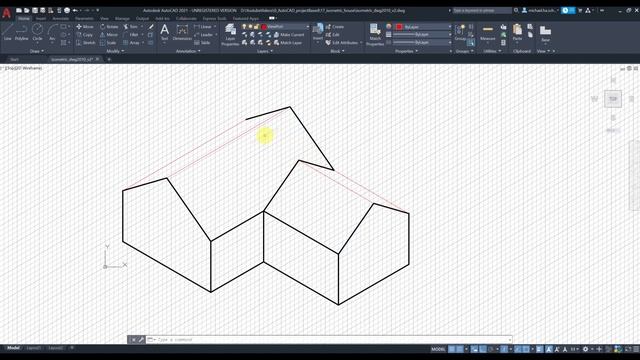Expand the Modify panel
Image resolution: width=640 pixels, height=360 pixels.
115,51
